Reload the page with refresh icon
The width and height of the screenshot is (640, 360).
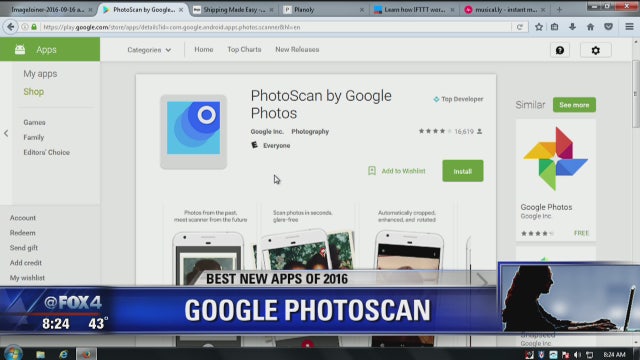point(520,27)
